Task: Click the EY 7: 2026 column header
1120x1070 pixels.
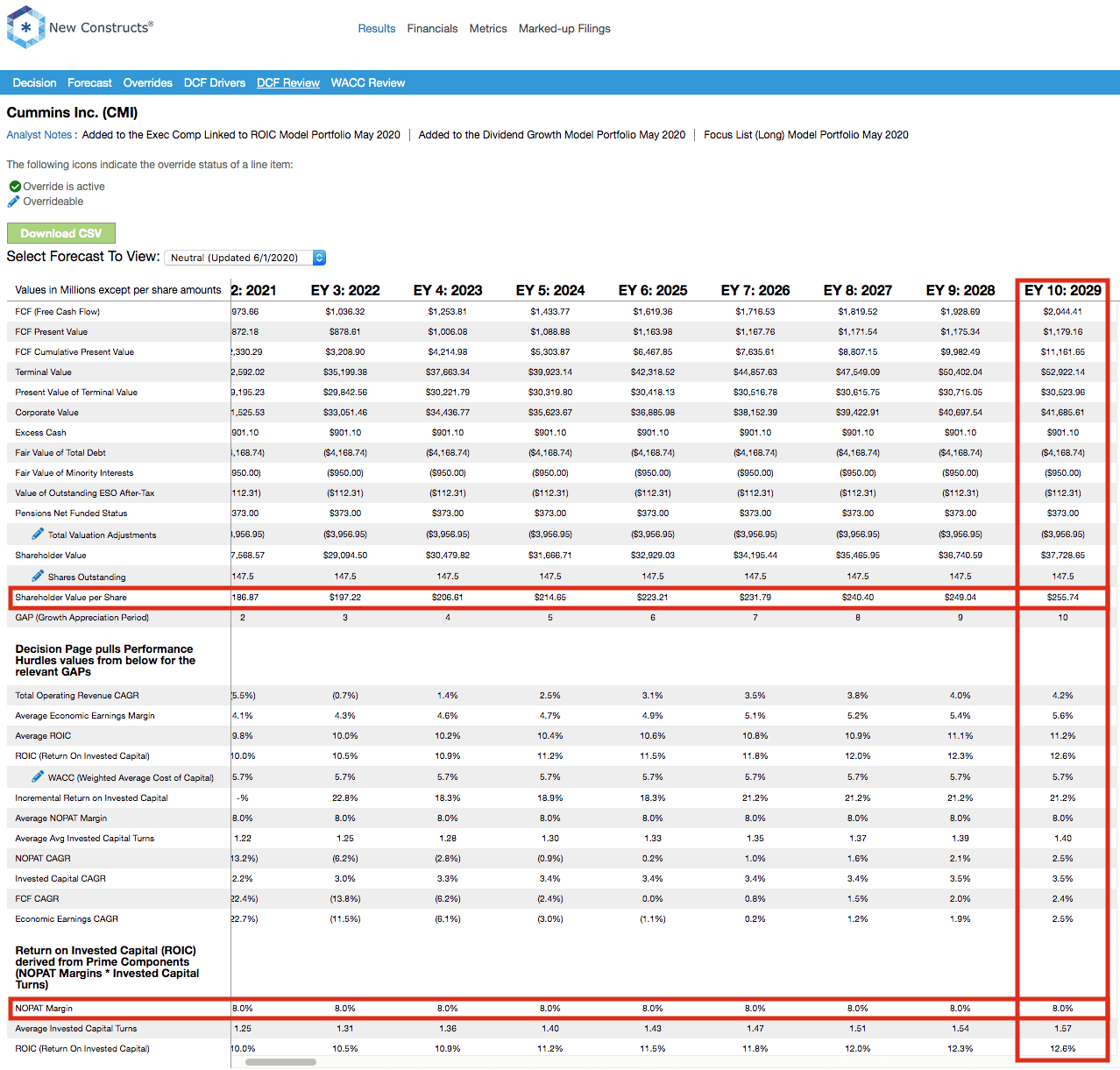Action: 755,290
